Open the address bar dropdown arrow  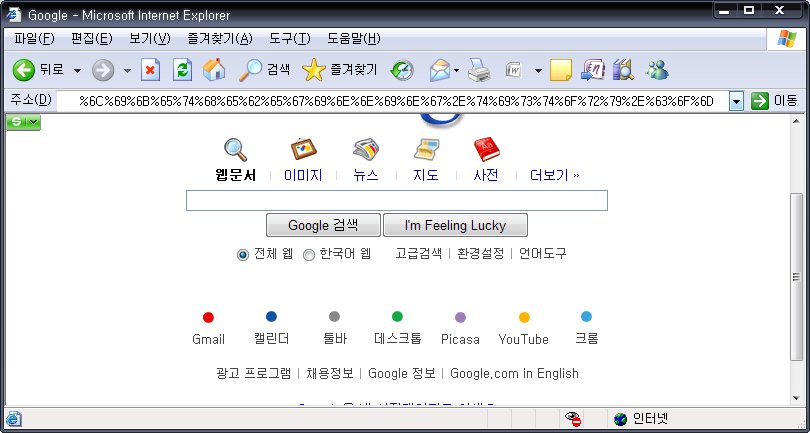tap(736, 102)
